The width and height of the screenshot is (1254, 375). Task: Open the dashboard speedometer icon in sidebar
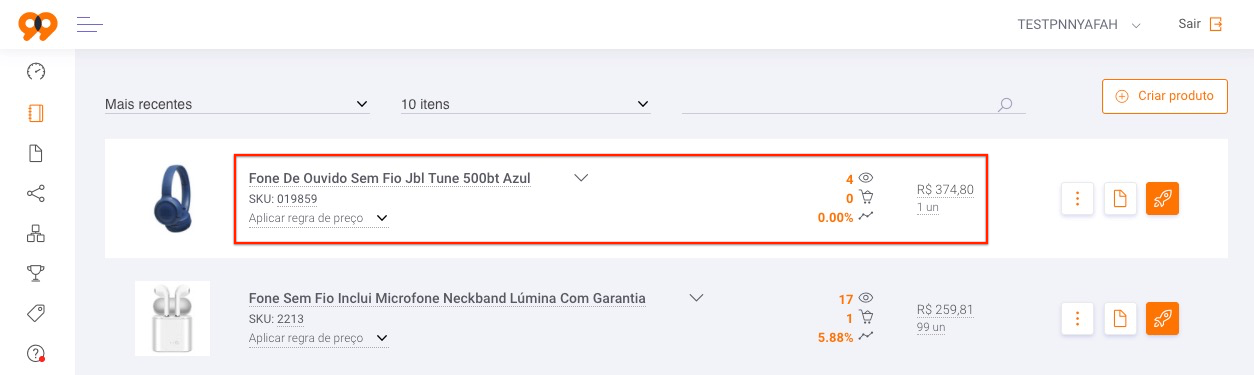36,72
